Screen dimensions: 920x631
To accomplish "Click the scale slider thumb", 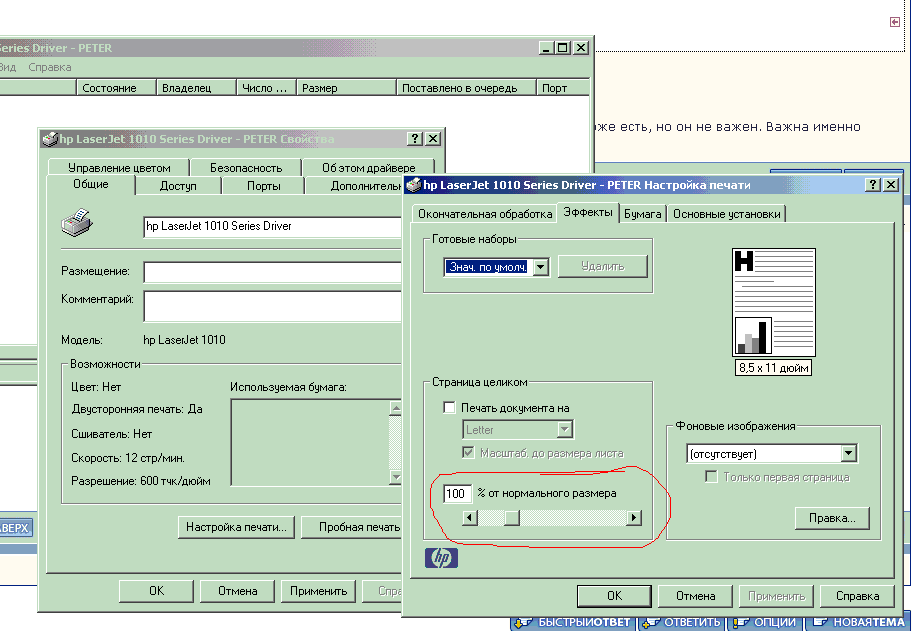I will 512,518.
